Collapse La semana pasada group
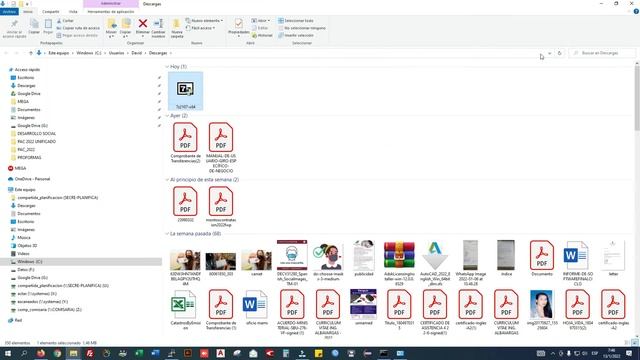This screenshot has width=640, height=360. (x=167, y=234)
